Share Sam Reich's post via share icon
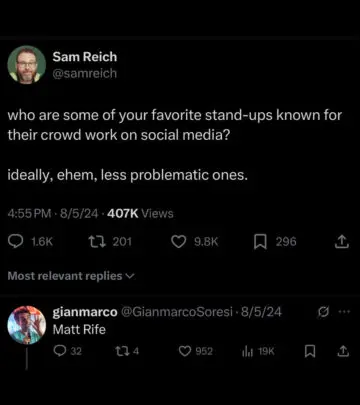 click(x=342, y=242)
